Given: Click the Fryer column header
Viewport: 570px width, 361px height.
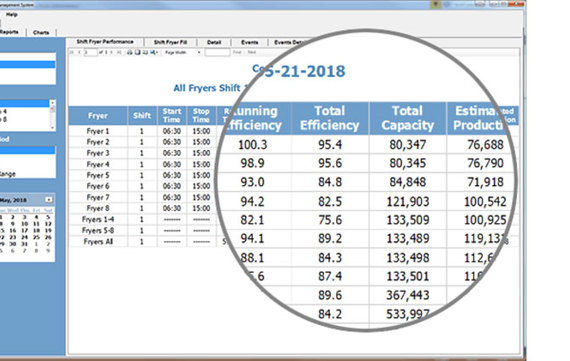Looking at the screenshot, I should point(98,116).
